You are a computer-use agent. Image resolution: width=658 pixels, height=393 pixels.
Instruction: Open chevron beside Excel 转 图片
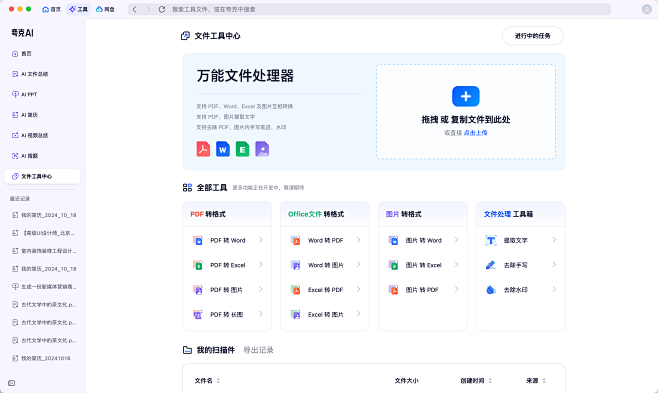point(358,314)
